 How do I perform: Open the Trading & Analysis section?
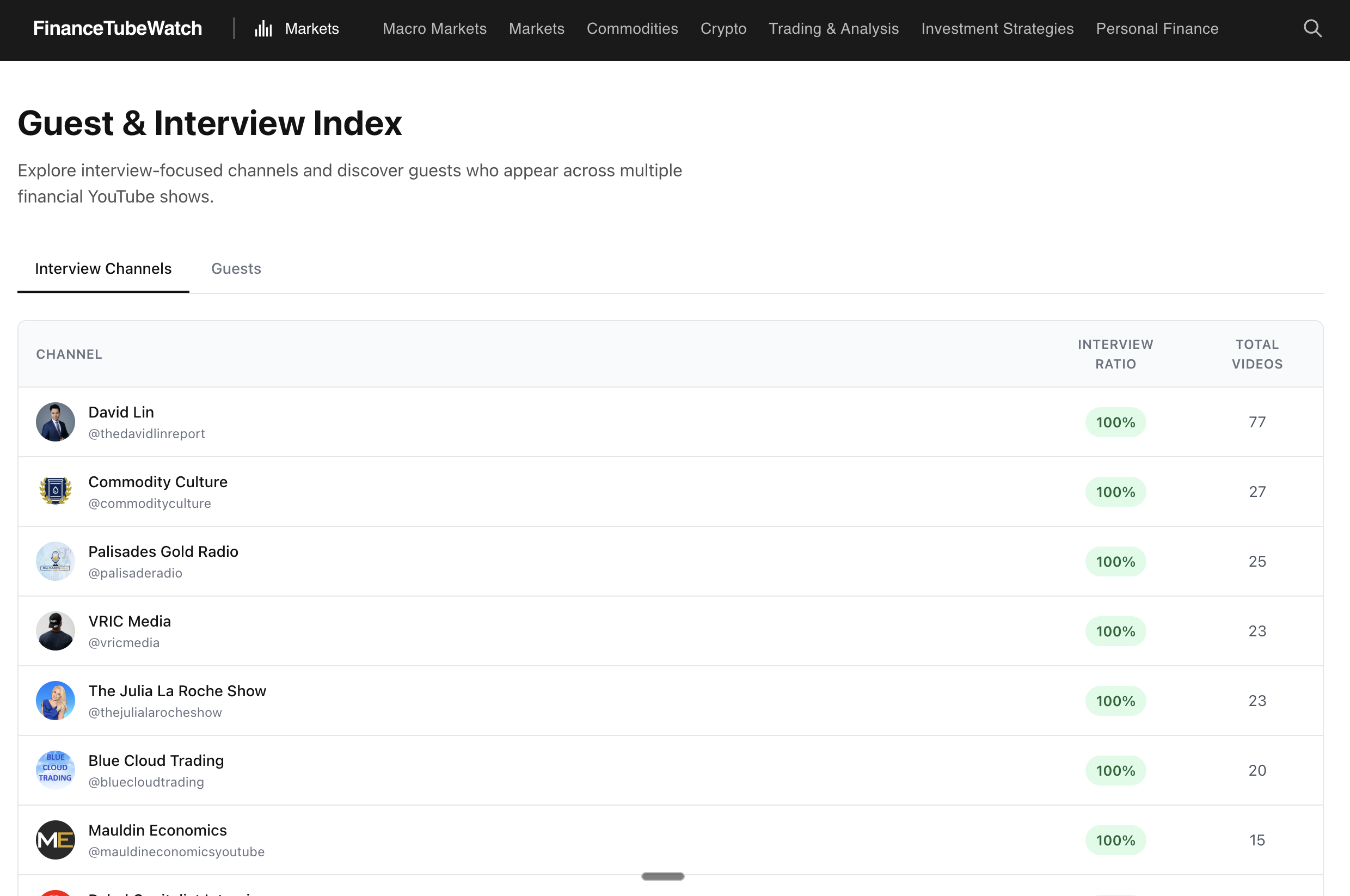(x=833, y=28)
